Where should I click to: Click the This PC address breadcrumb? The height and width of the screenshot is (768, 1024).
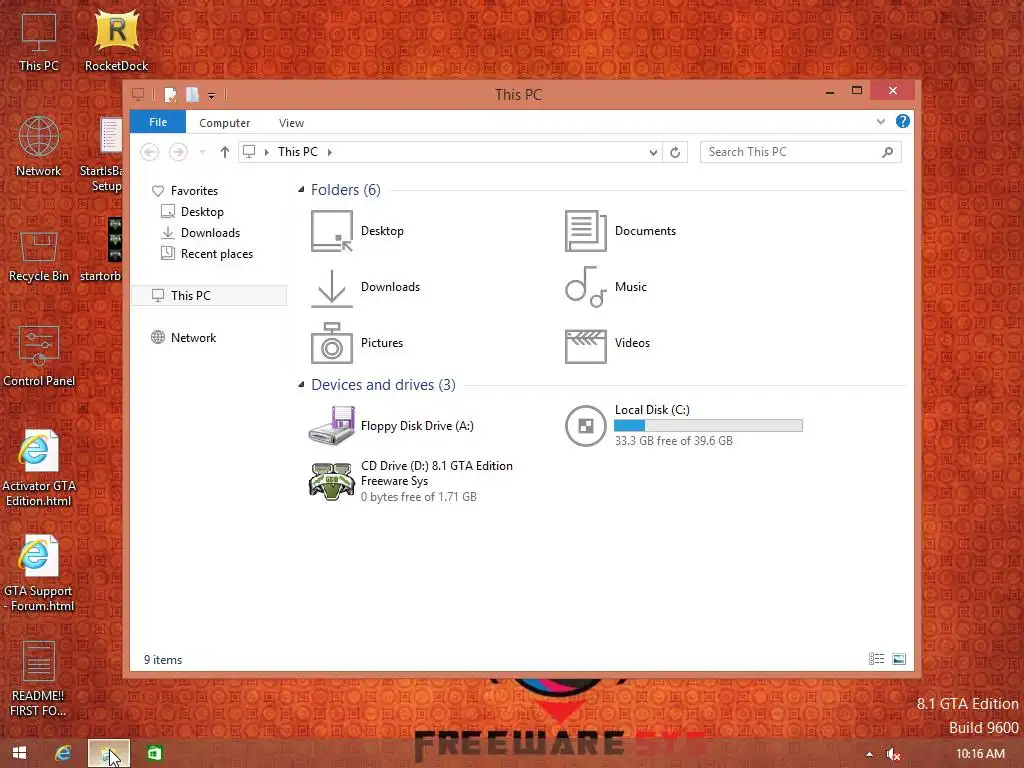point(298,152)
